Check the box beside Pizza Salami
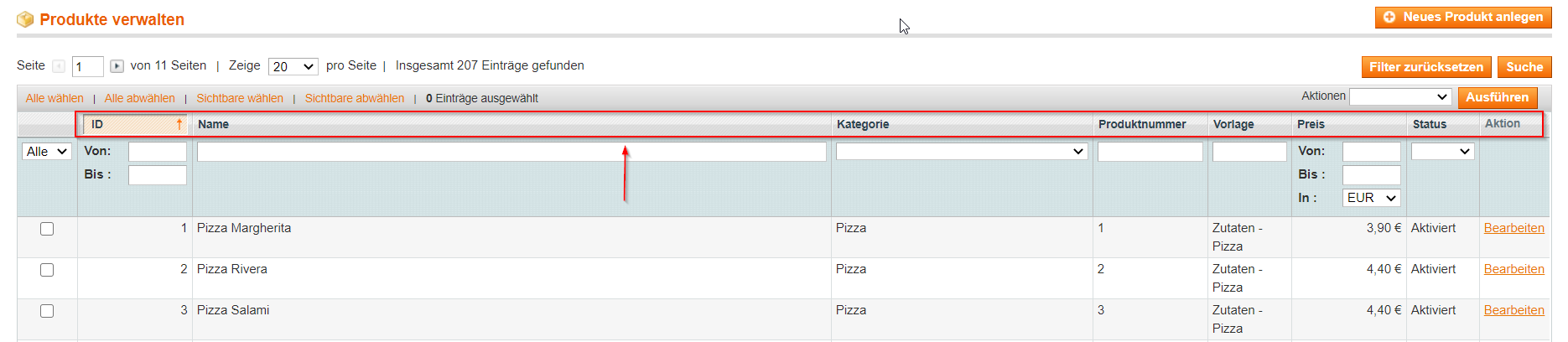Screen dimensions: 1568x342 pos(47,311)
